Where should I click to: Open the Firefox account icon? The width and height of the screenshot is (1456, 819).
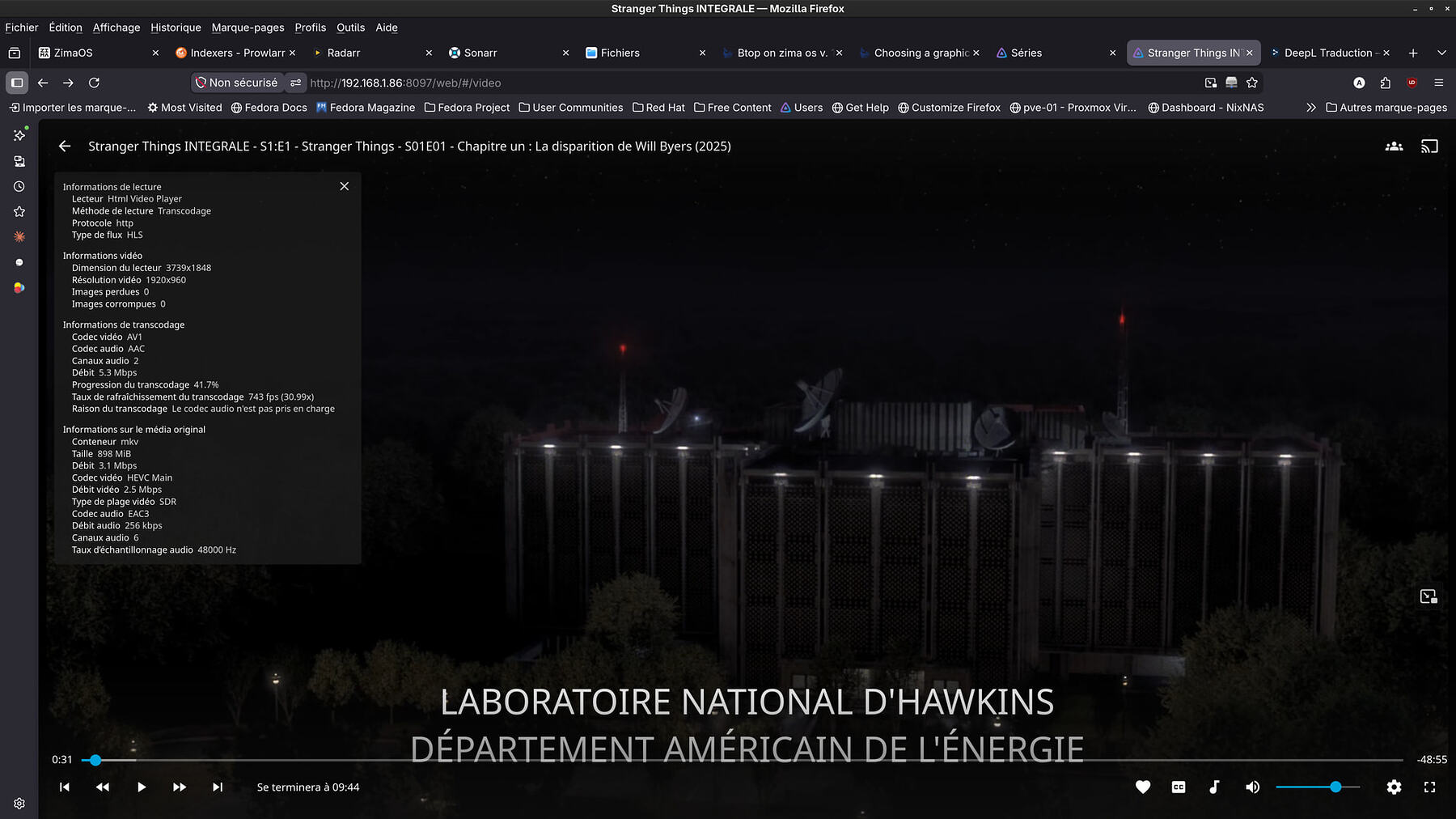click(x=1359, y=83)
